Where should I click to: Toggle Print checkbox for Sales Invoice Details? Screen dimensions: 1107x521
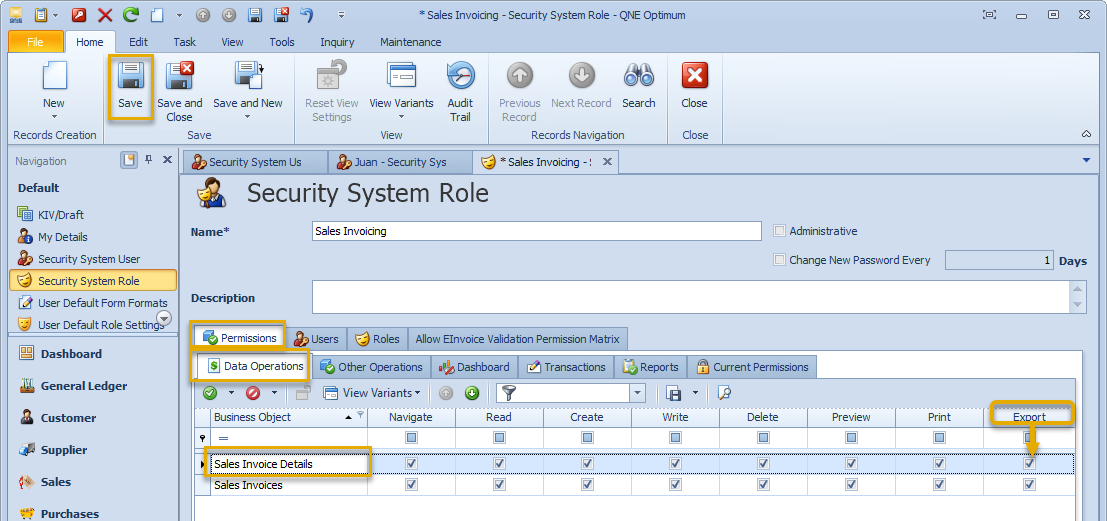click(x=939, y=463)
